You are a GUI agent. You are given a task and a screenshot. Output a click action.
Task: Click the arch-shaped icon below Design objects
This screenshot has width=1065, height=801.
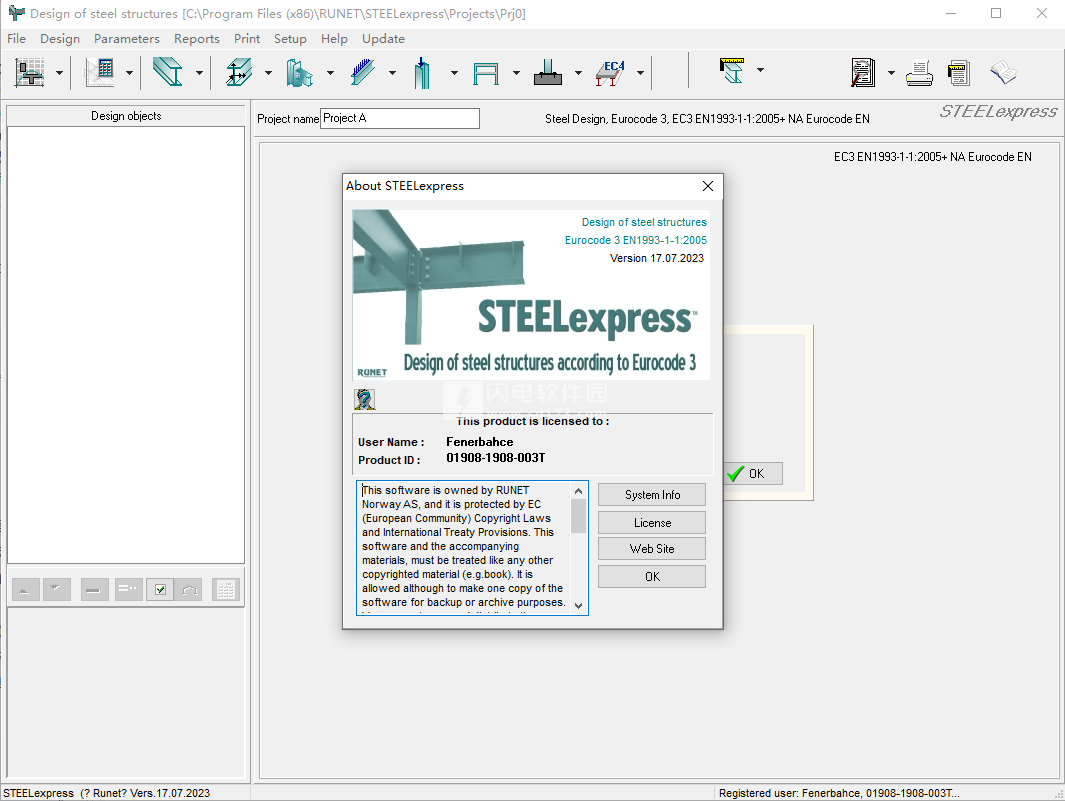(x=190, y=590)
